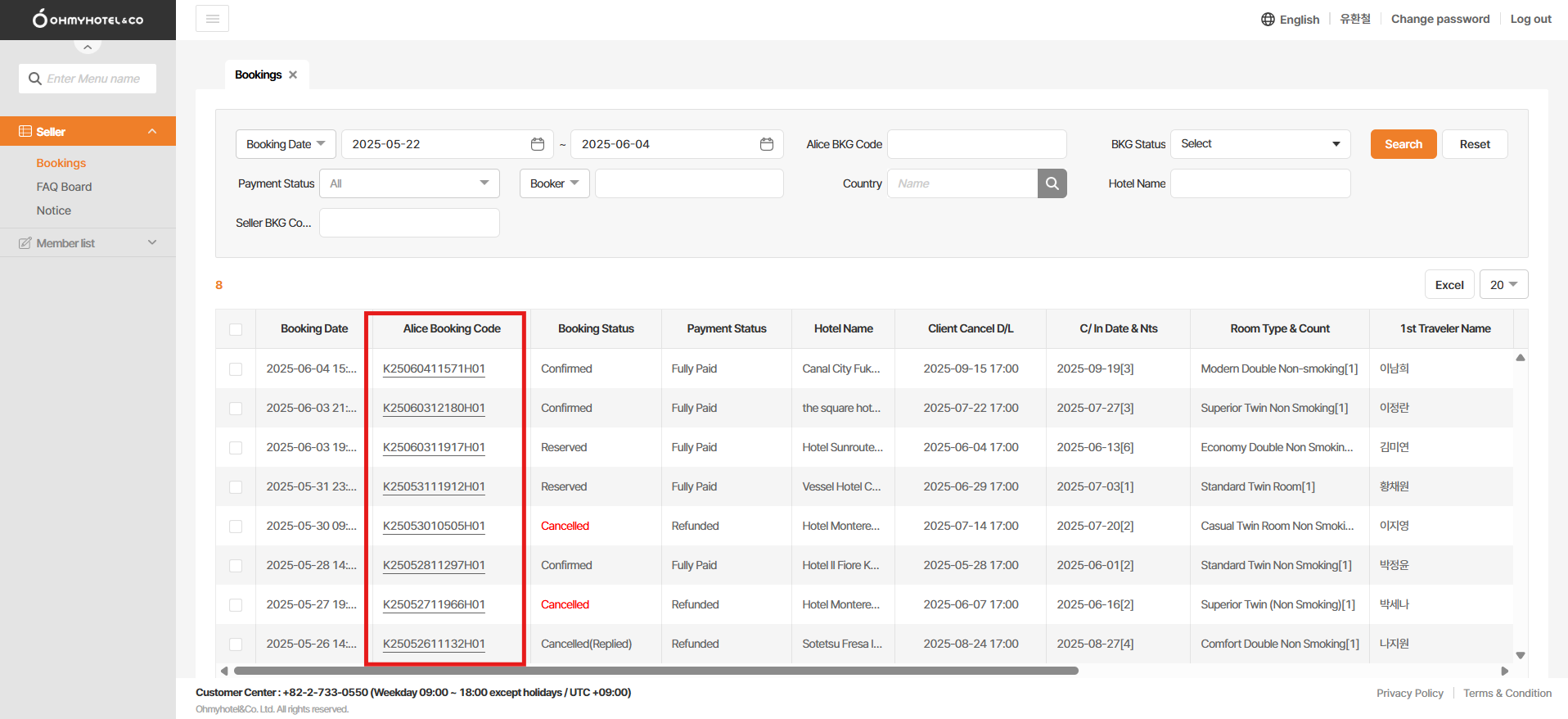
Task: Open the BKG Status Select dropdown
Action: click(x=1259, y=144)
